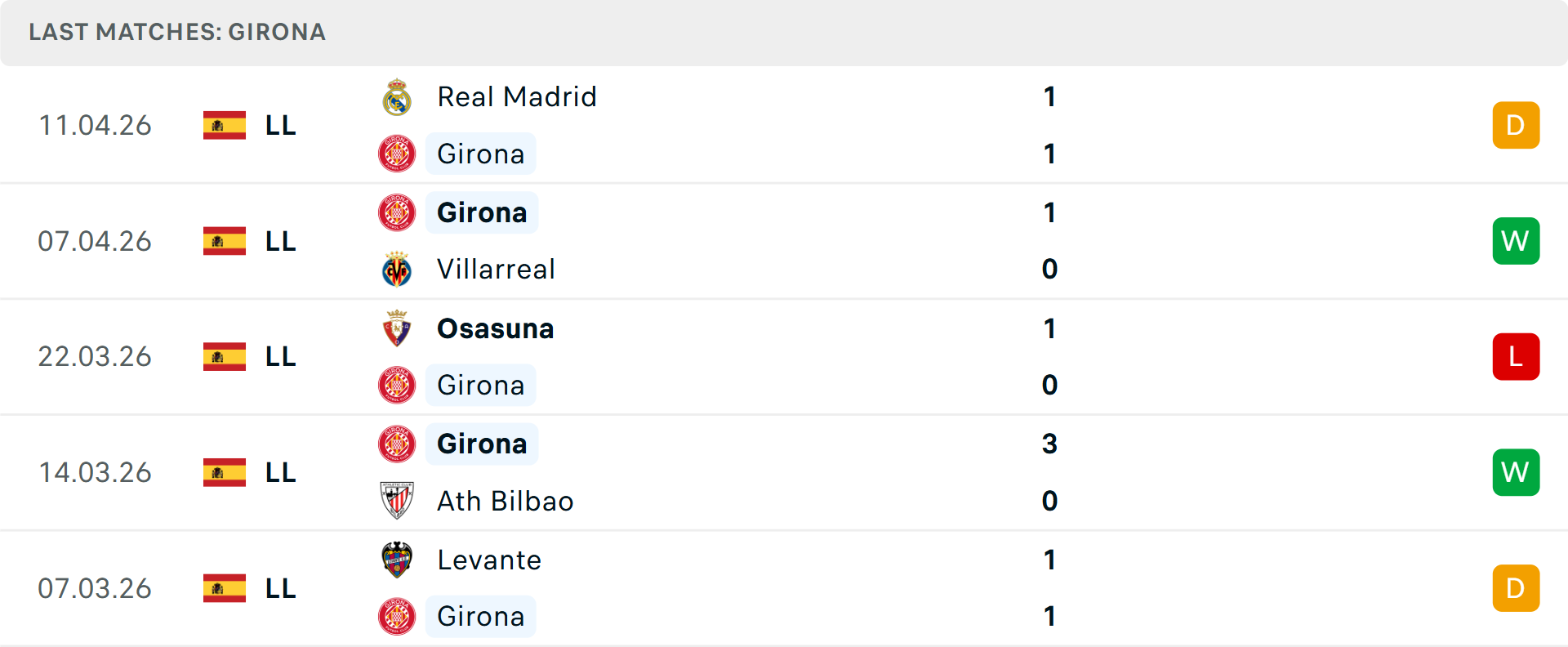Select the 14.03.26 match date
This screenshot has width=1568, height=647.
[x=95, y=472]
